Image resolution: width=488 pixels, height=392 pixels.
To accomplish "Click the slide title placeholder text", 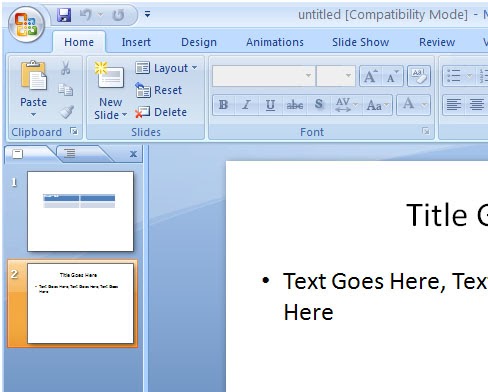I will (x=447, y=215).
